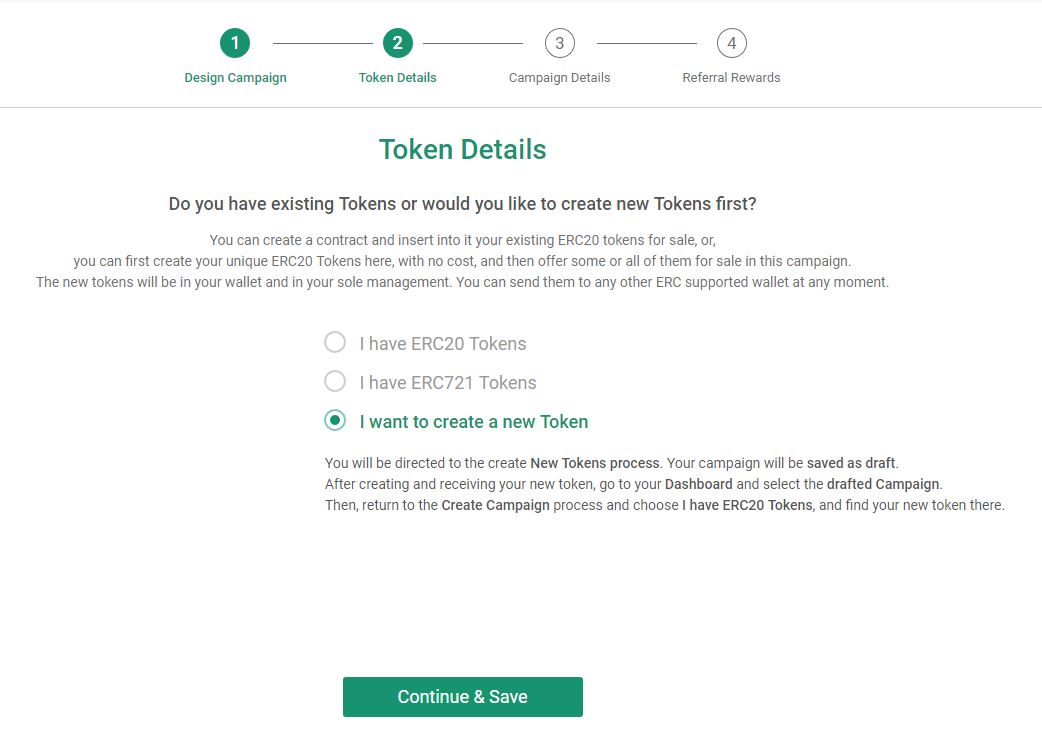Click the Continue & Save button
1042x740 pixels.
(x=463, y=697)
